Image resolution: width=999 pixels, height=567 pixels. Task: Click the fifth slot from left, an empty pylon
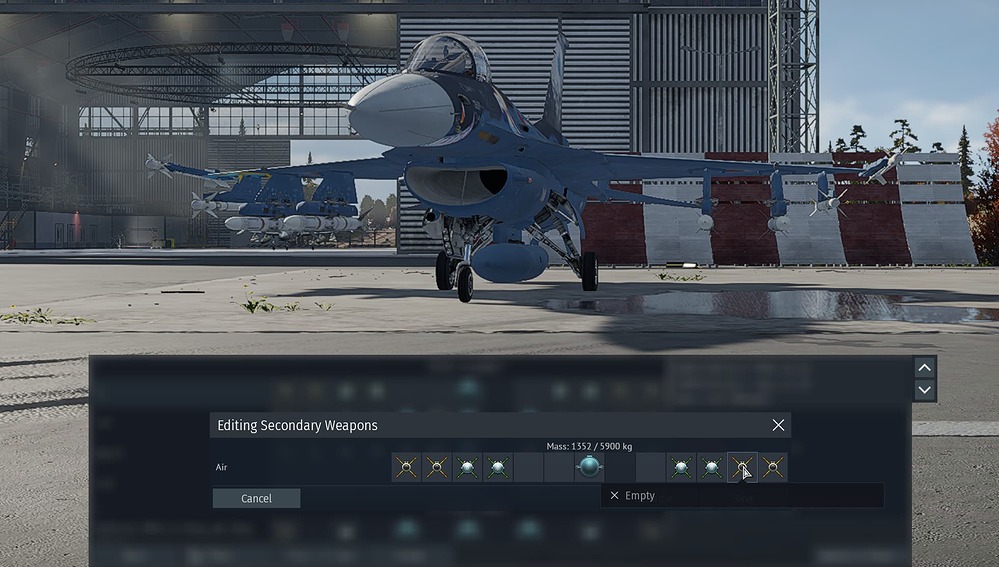point(528,467)
